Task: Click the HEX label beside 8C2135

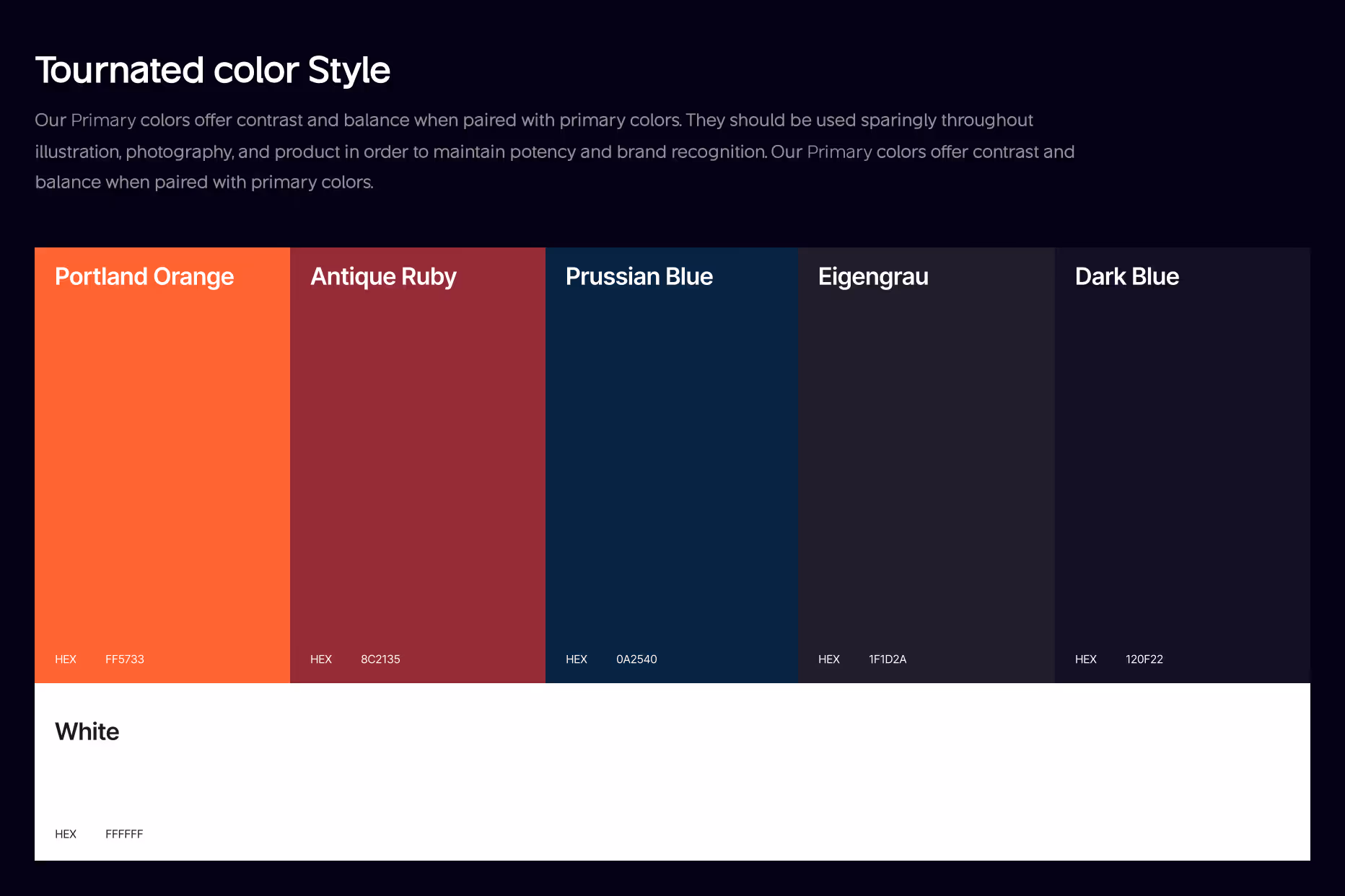Action: point(321,659)
